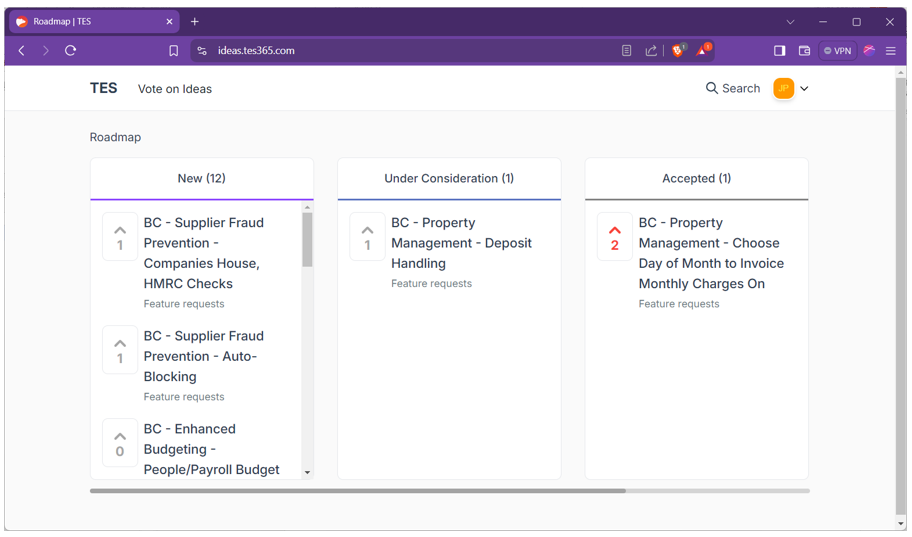Image resolution: width=912 pixels, height=537 pixels.
Task: Switch to the Roadmap | TES browser tab
Action: (90, 22)
